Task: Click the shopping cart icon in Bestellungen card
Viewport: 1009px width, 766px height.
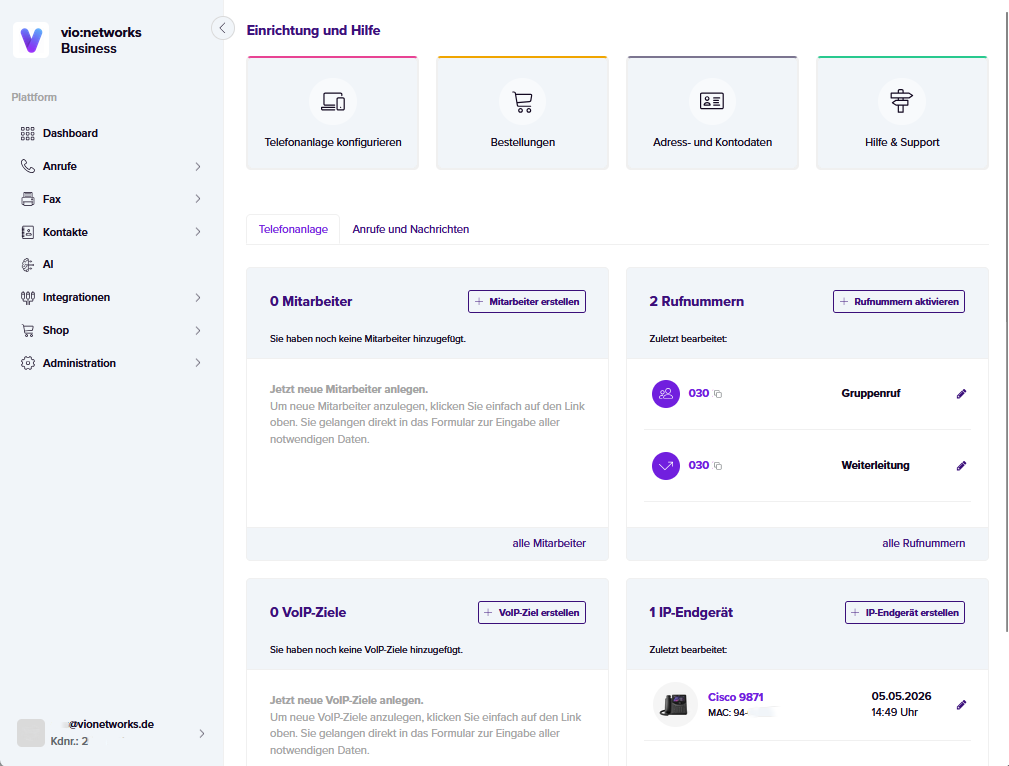Action: point(523,102)
